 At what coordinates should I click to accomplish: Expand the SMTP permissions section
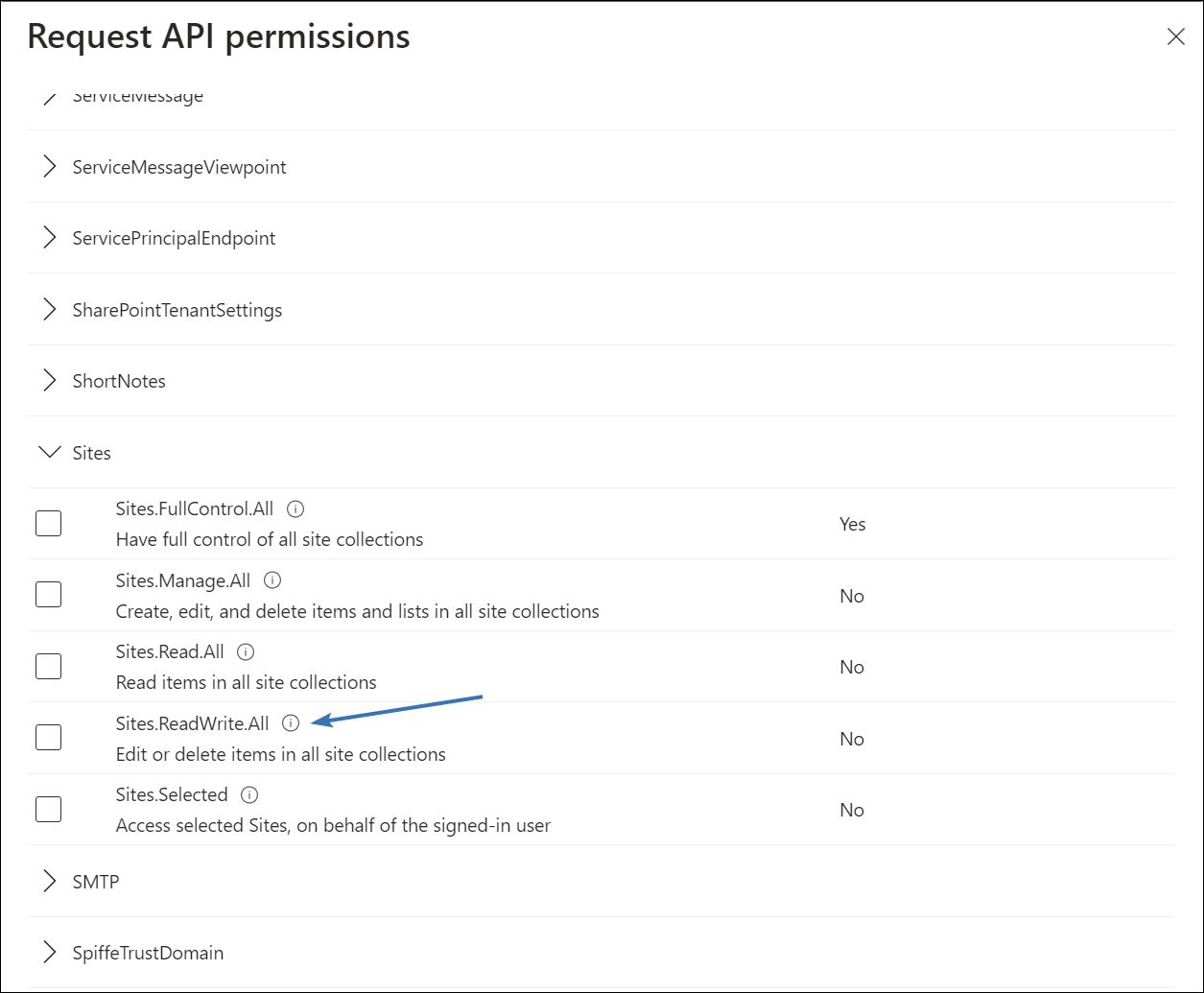[x=48, y=881]
